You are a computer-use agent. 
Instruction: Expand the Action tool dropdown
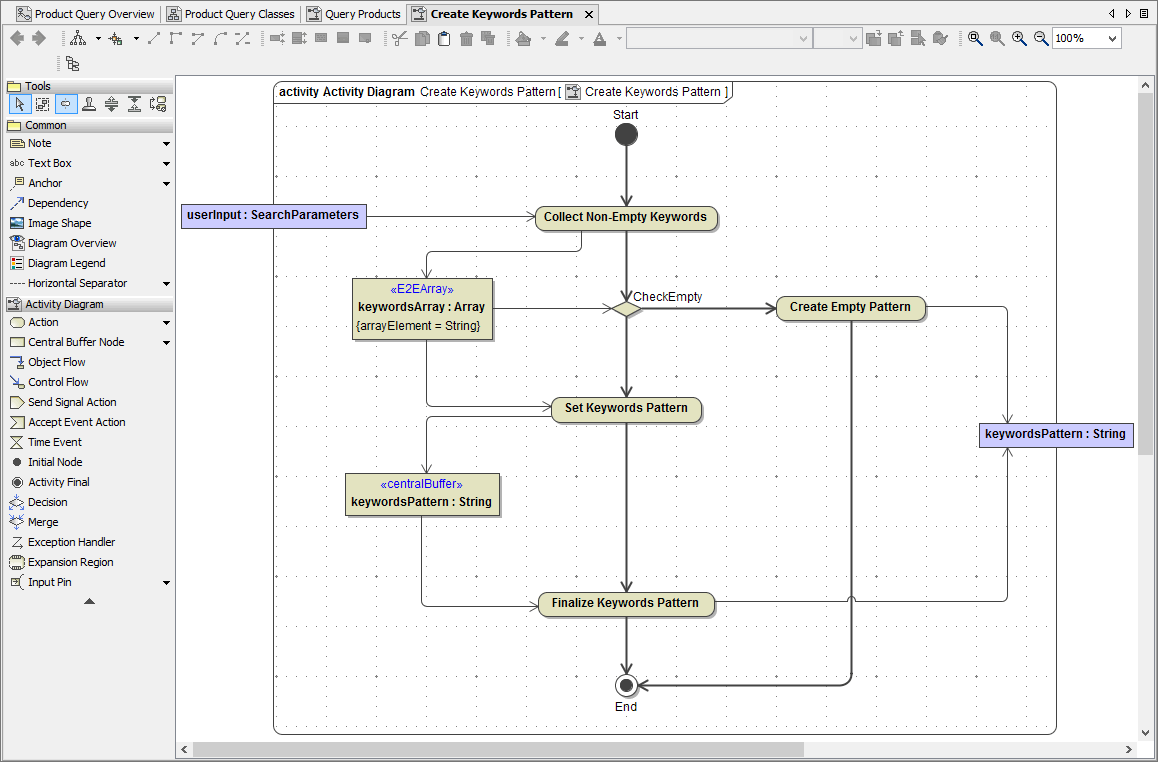point(165,322)
